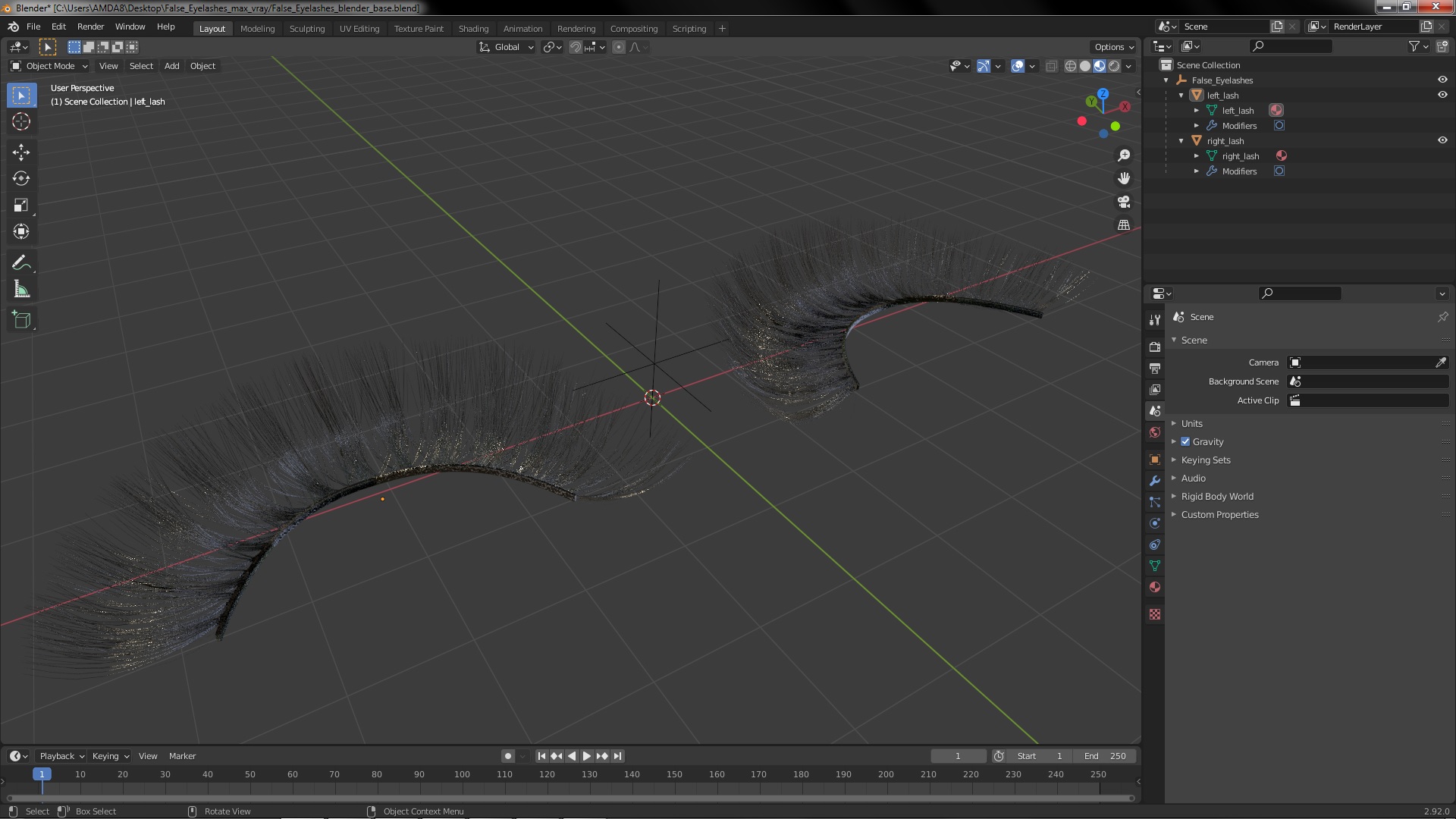Open the Object Data mesh properties tab
The width and height of the screenshot is (1456, 819).
click(1155, 566)
